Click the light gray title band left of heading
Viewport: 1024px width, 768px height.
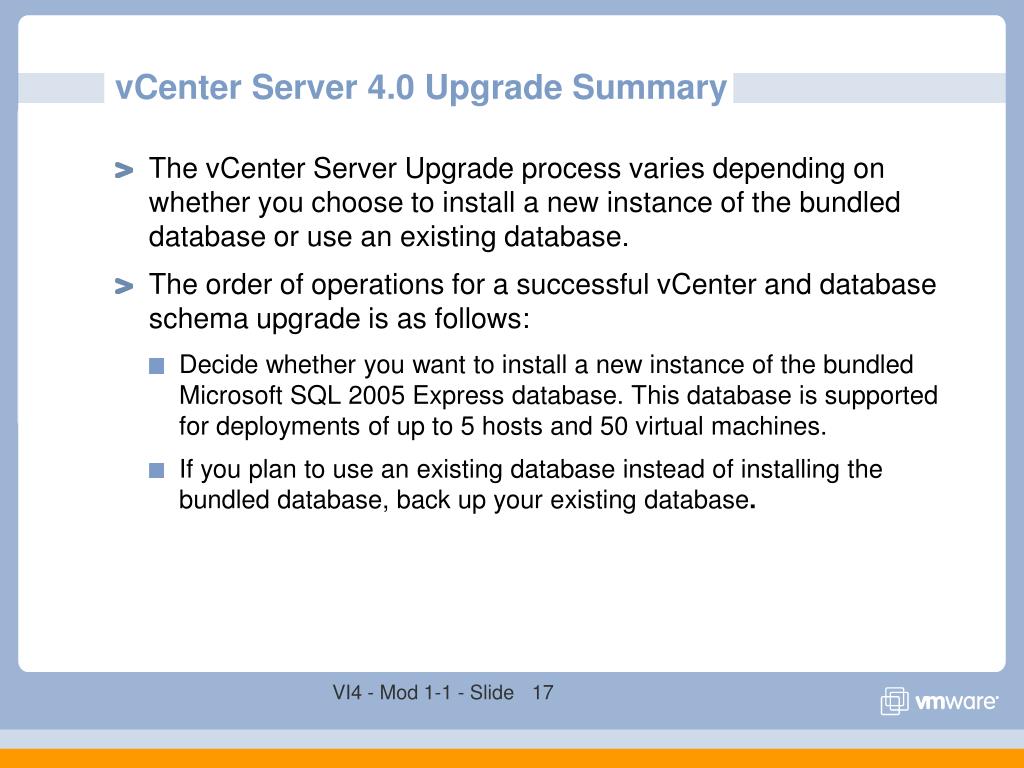click(61, 88)
